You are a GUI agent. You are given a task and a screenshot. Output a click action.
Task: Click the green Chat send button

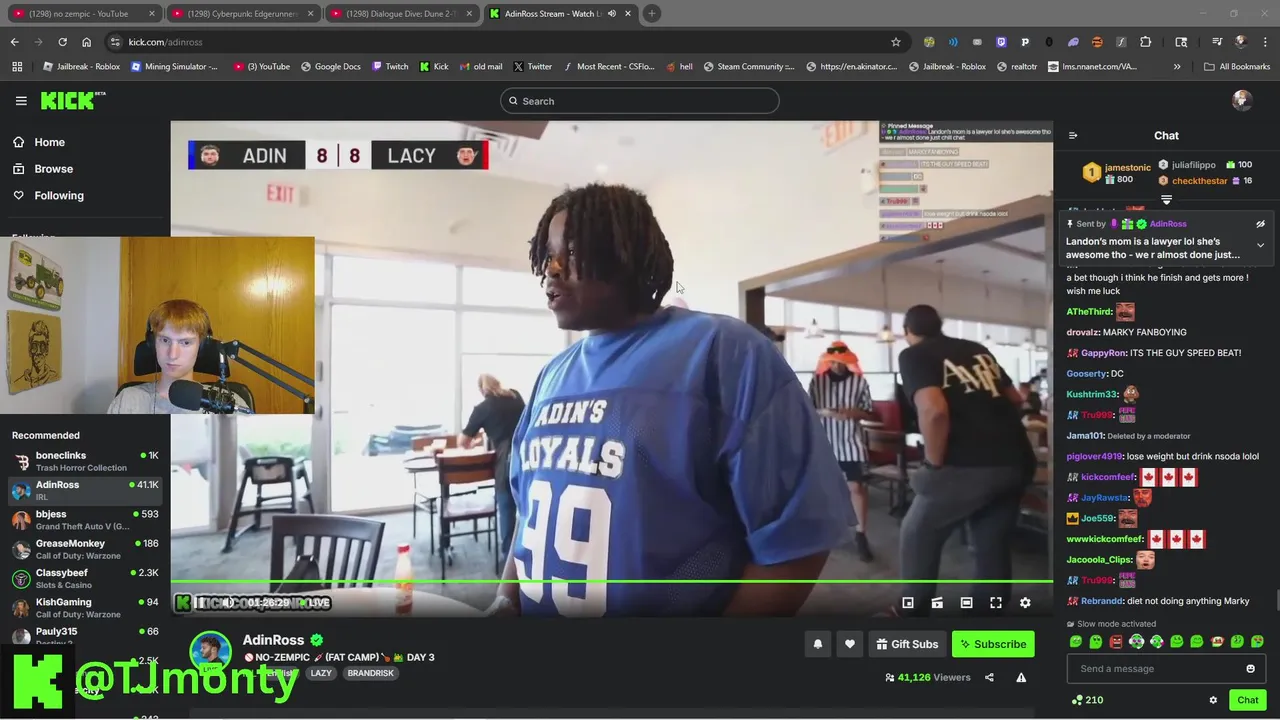(1247, 700)
